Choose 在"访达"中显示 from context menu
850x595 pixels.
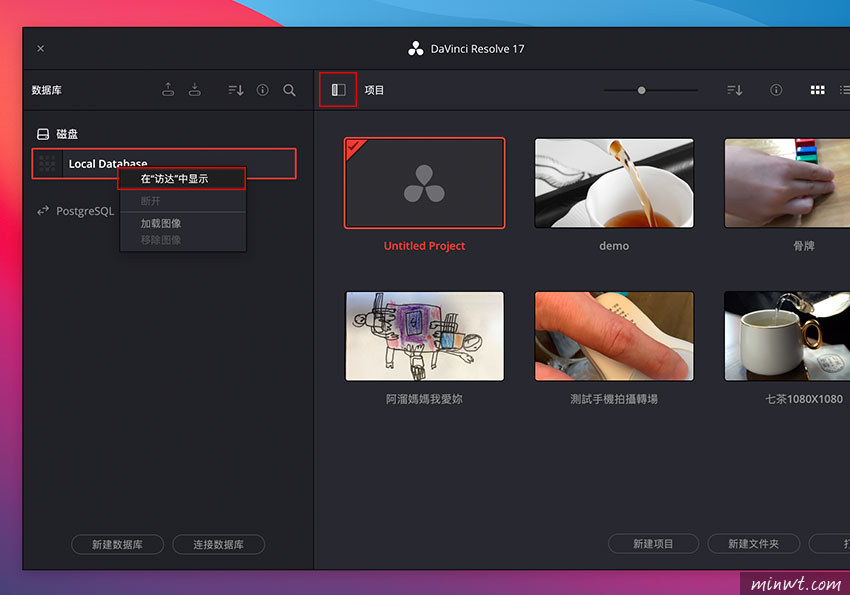[182, 179]
